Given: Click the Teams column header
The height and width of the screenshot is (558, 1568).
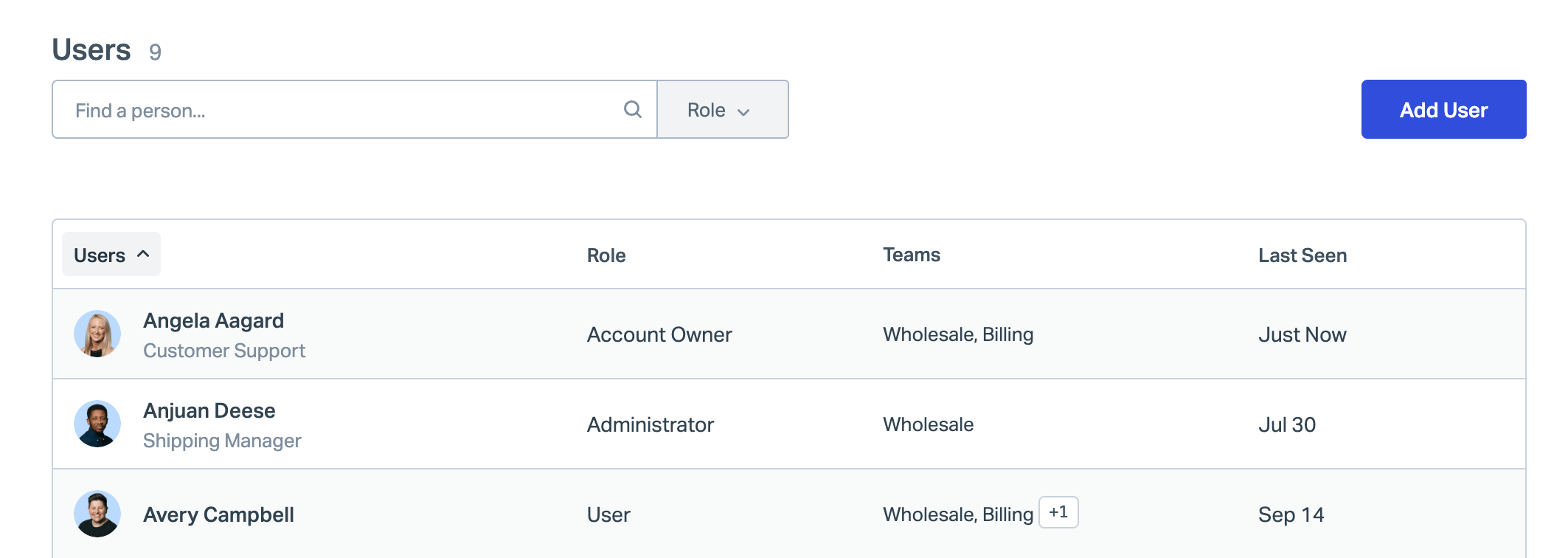Looking at the screenshot, I should 911,255.
